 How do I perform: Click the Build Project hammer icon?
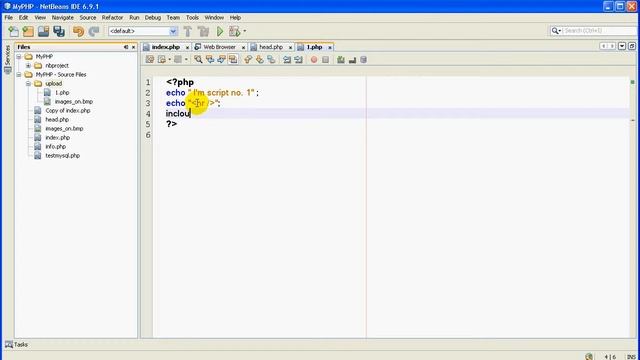click(x=188, y=31)
